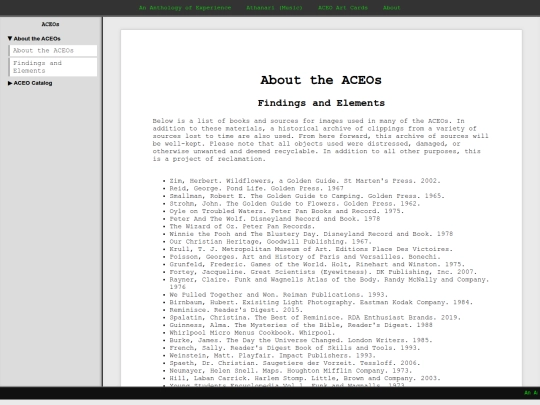Click the 'Our Christian Heritage' entry

coord(271,241)
